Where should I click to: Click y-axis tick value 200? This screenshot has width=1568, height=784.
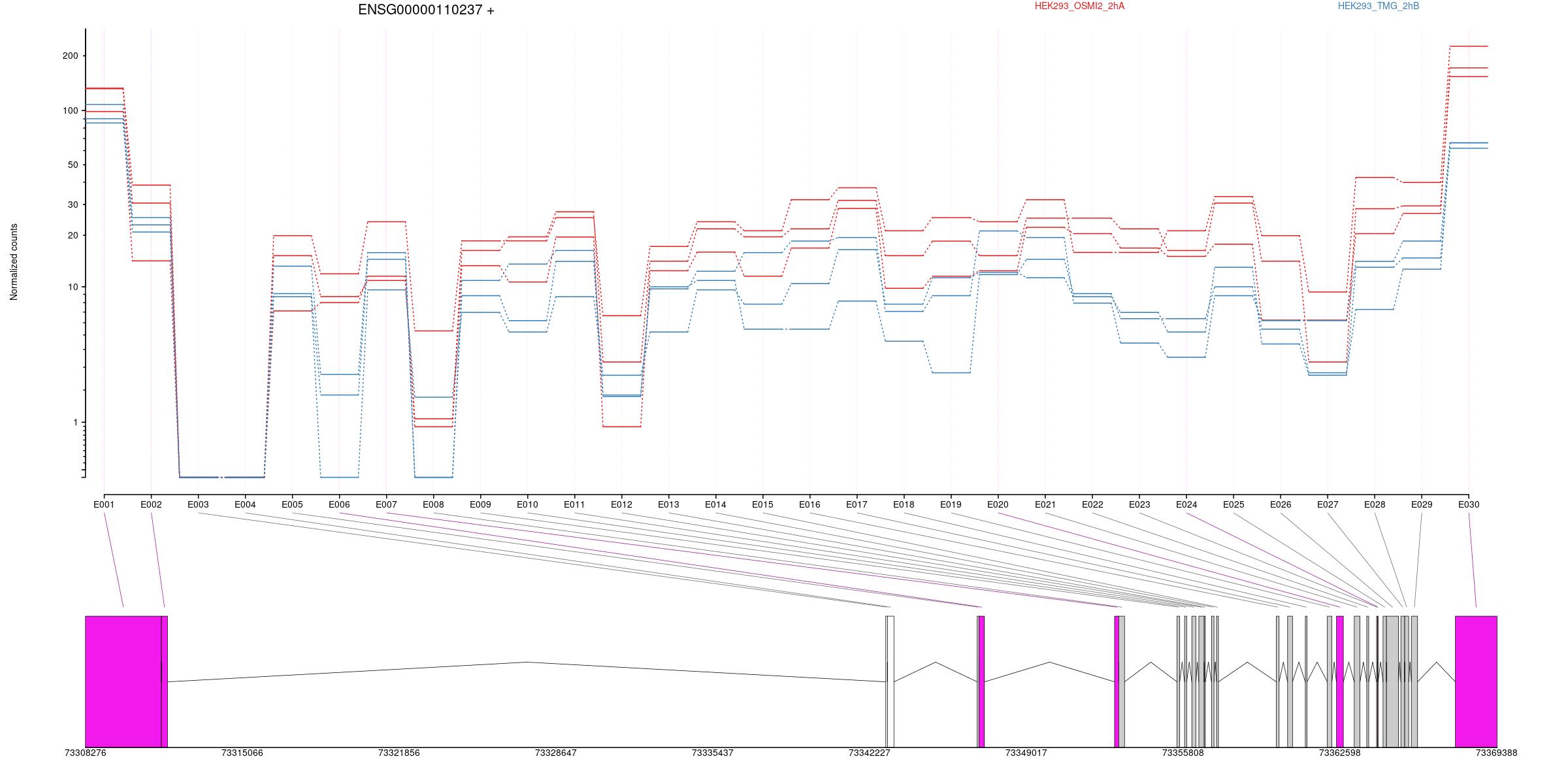(x=70, y=56)
